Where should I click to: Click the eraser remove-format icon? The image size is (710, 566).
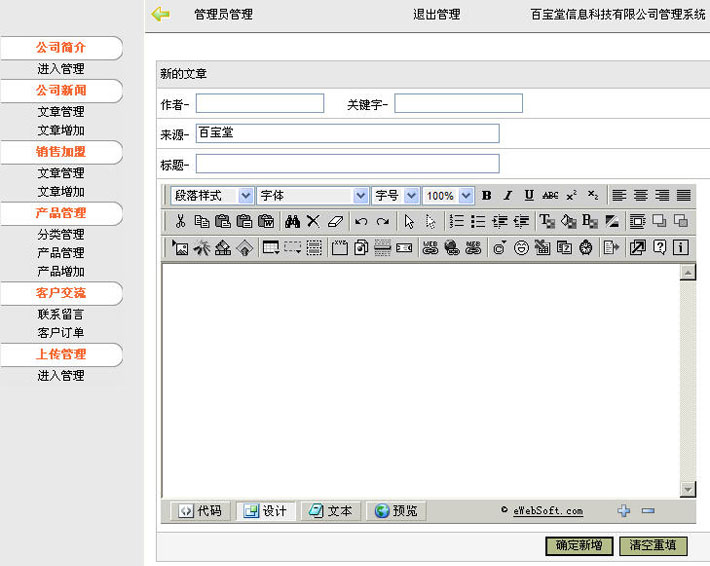[336, 221]
